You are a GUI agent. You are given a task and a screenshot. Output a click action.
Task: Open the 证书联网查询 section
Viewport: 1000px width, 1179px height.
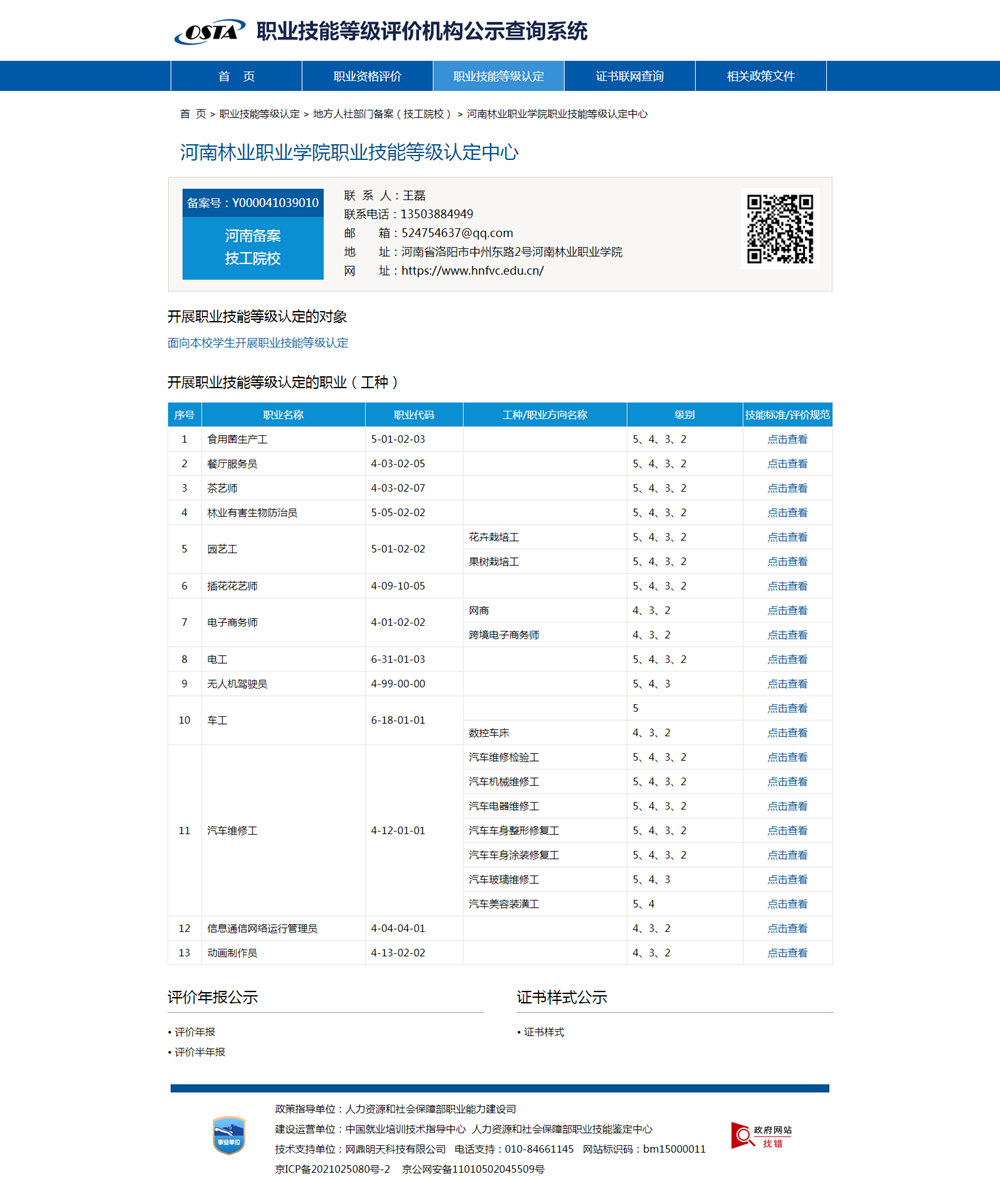click(629, 75)
